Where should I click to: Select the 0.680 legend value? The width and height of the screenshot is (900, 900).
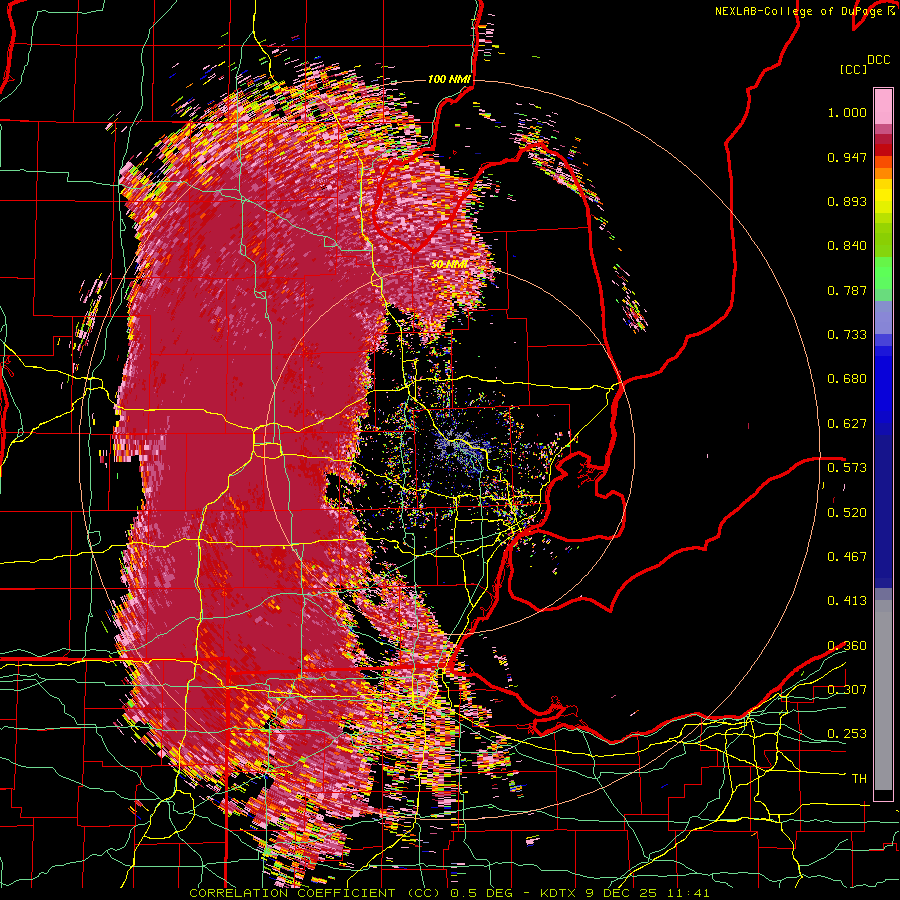[x=847, y=379]
